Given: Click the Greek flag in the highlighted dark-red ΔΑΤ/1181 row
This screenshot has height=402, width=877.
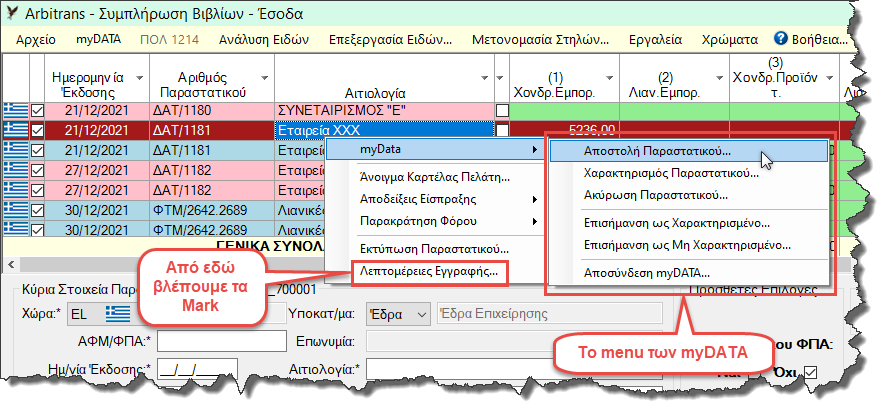Looking at the screenshot, I should click(x=15, y=130).
